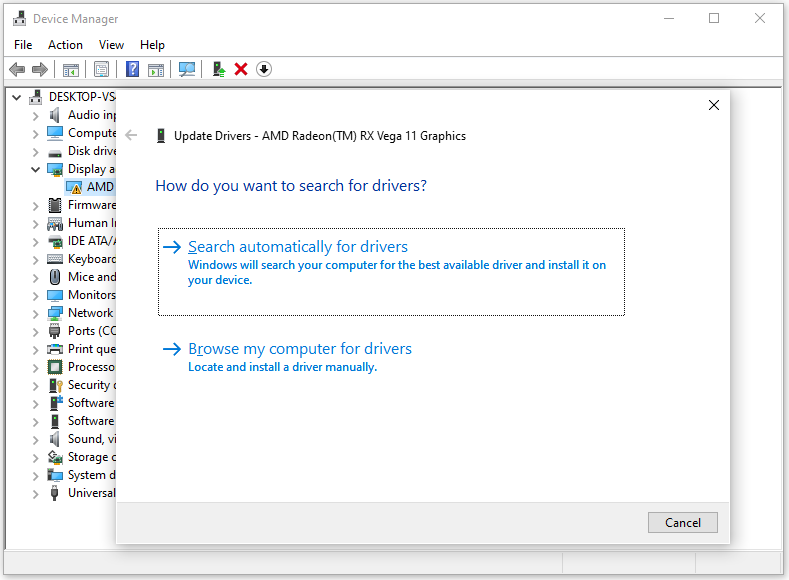Expand the Sound, video node

[35, 440]
